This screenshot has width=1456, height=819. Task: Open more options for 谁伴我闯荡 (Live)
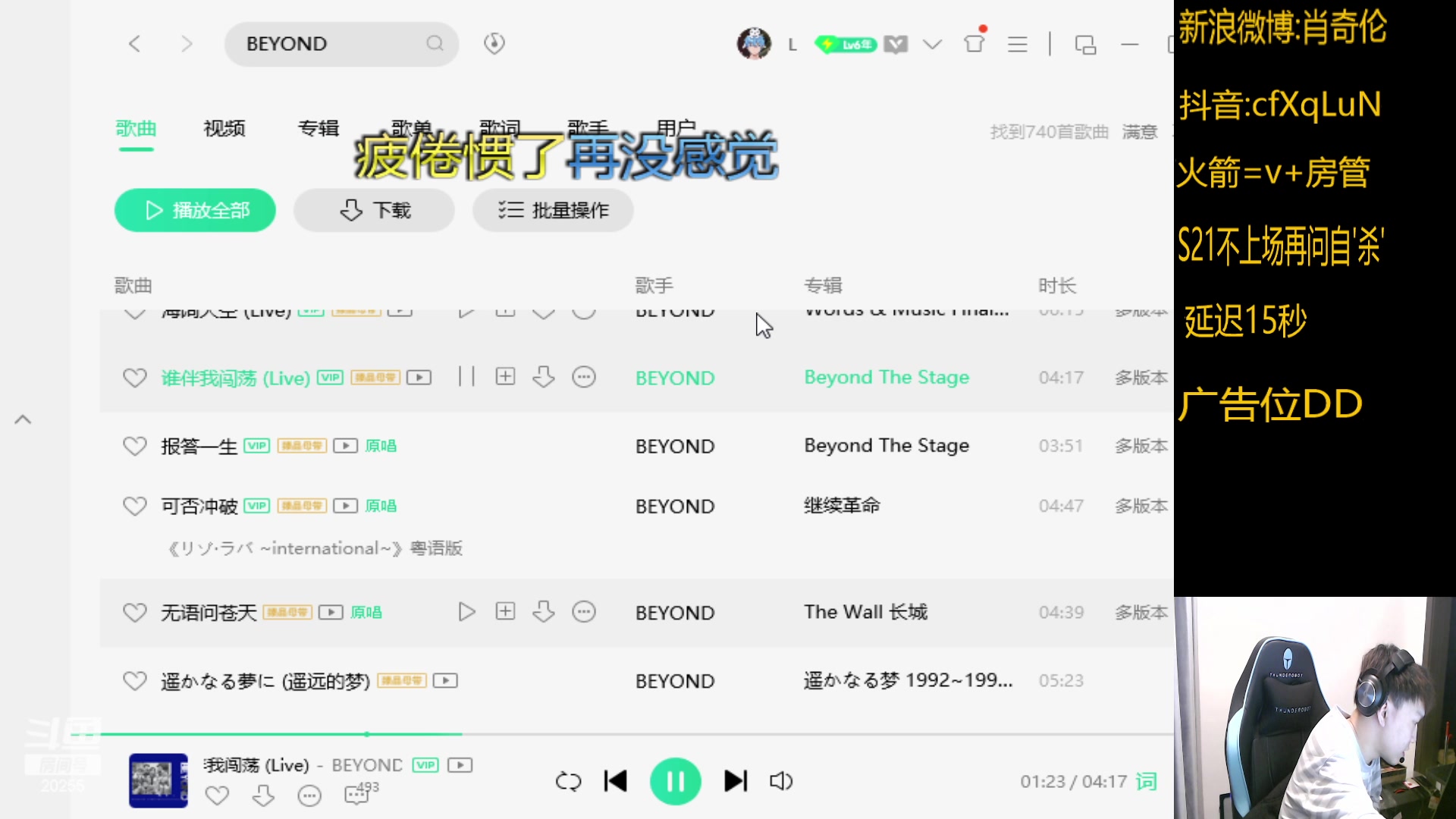[584, 377]
